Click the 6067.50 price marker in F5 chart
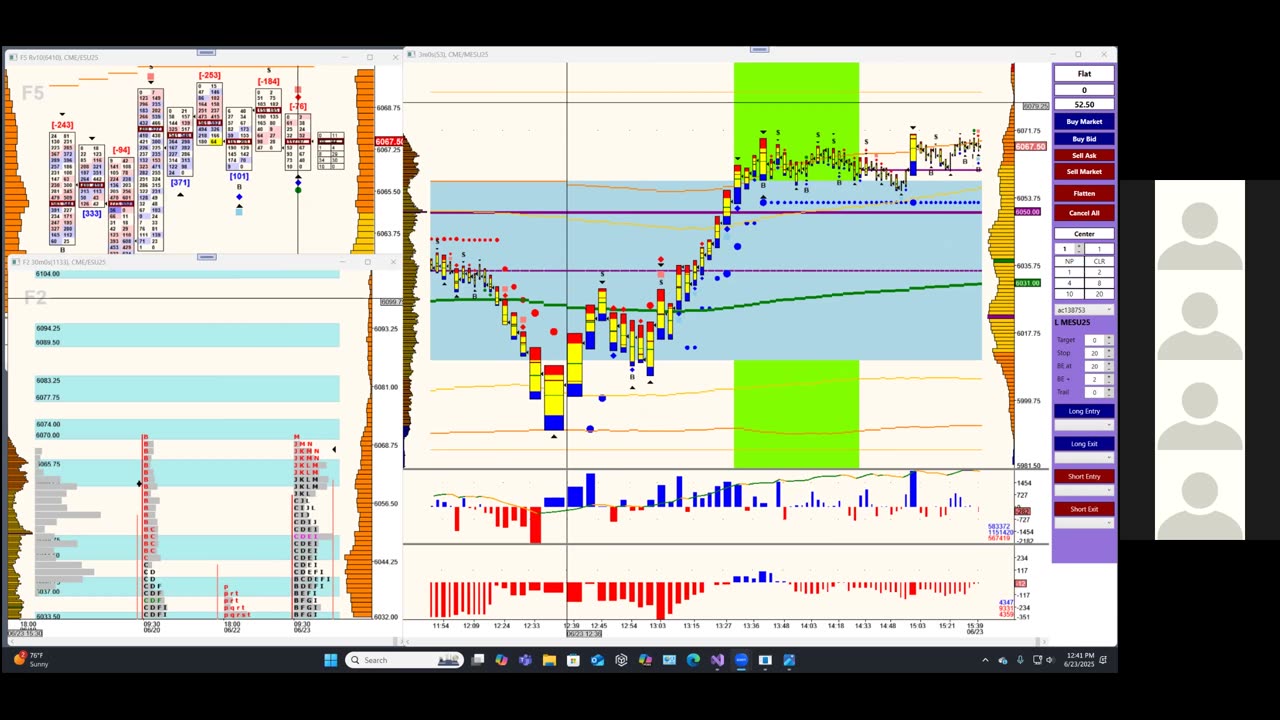The width and height of the screenshot is (1280, 720). (x=389, y=142)
